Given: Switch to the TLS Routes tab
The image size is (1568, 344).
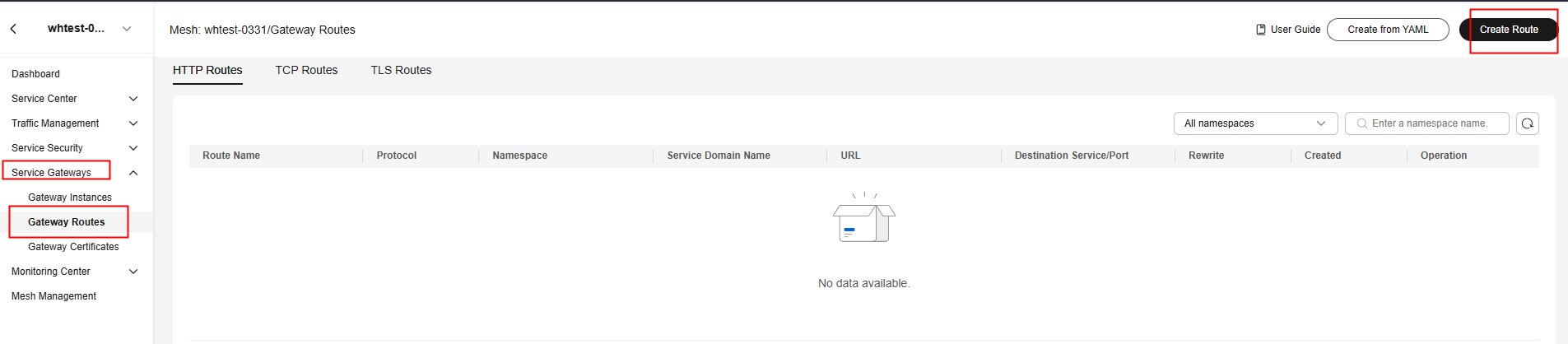Looking at the screenshot, I should pyautogui.click(x=401, y=70).
